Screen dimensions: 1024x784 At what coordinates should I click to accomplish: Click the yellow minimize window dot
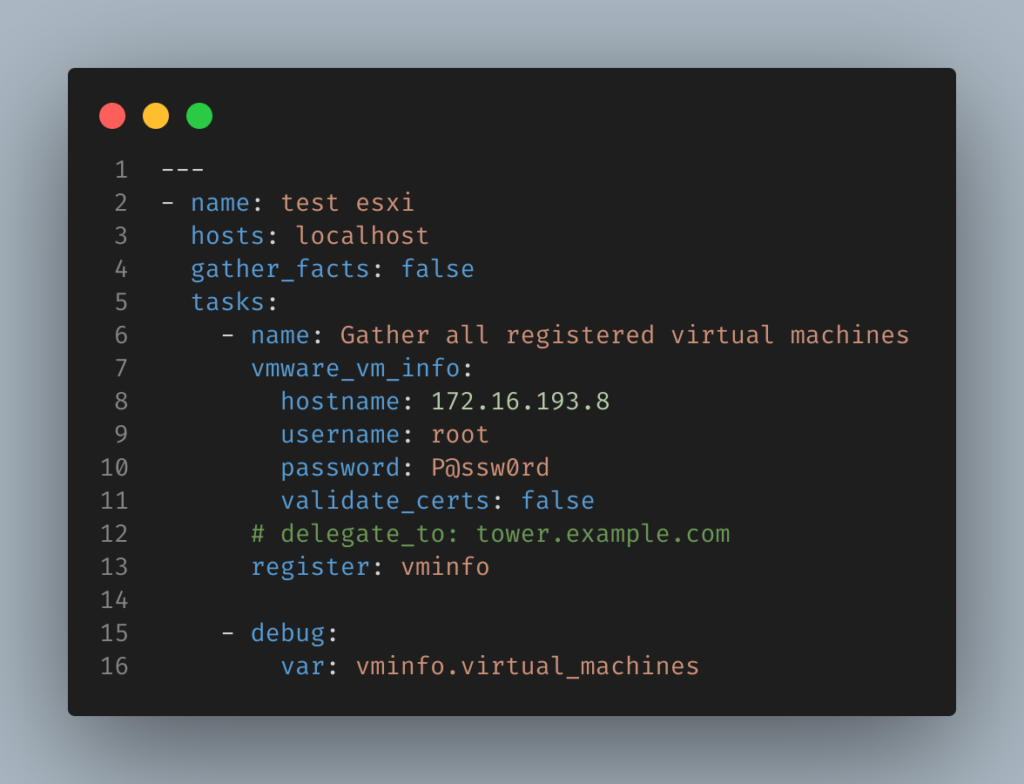click(x=156, y=116)
